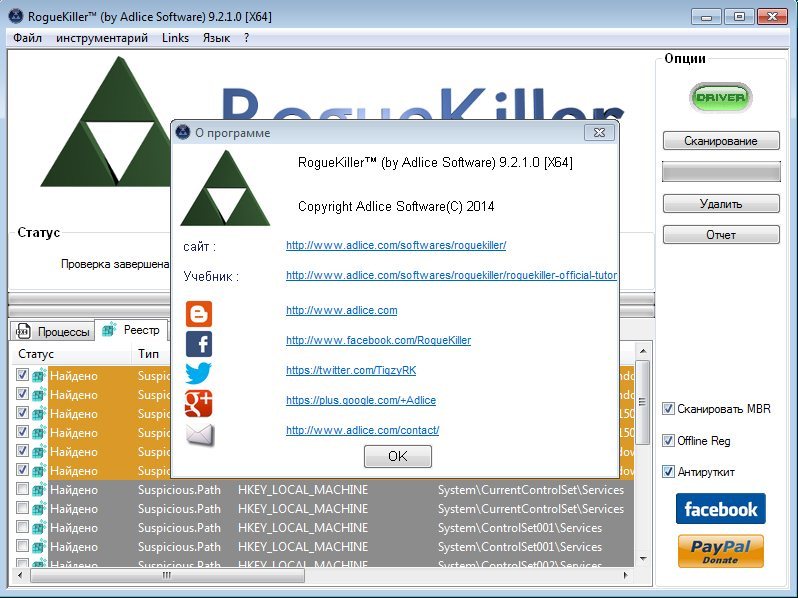This screenshot has height=598, width=798.
Task: Open the http://www.adlice.com link
Action: (x=341, y=310)
